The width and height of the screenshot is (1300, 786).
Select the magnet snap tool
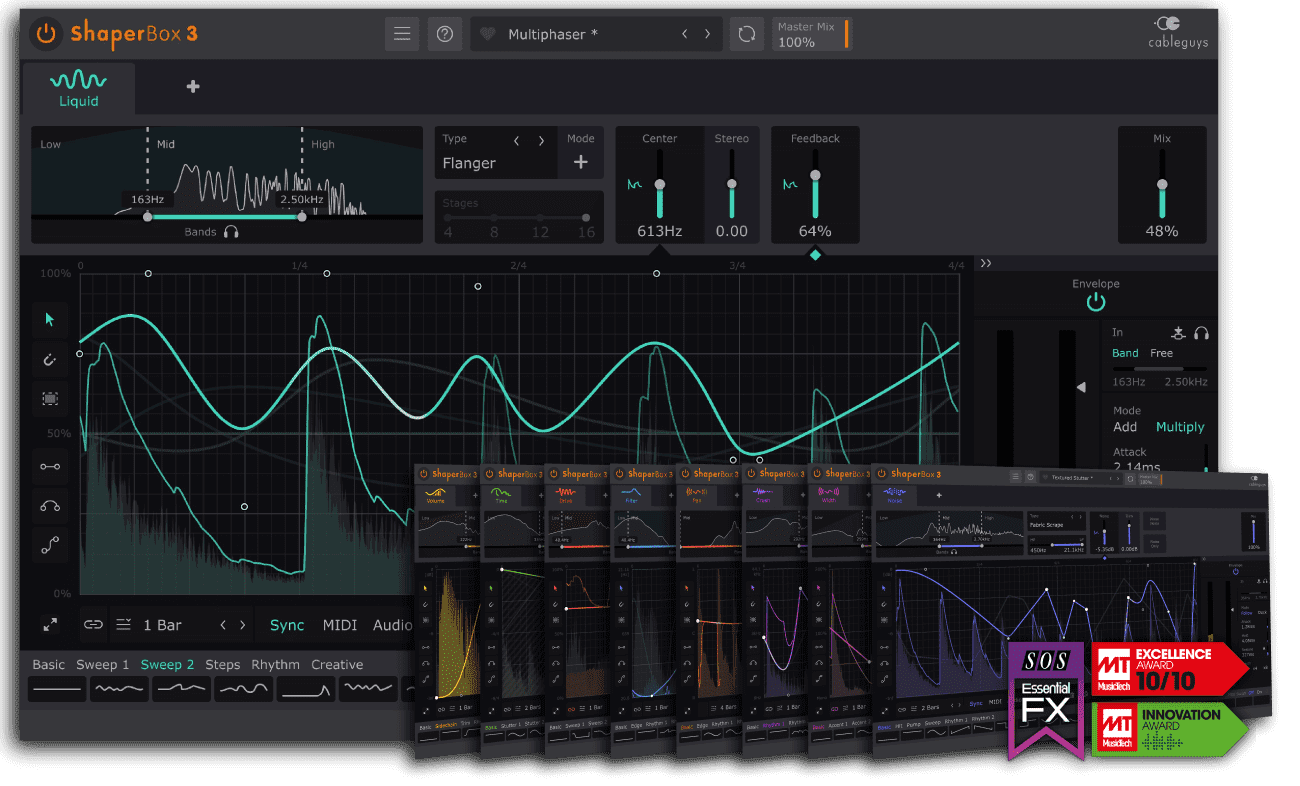point(50,359)
